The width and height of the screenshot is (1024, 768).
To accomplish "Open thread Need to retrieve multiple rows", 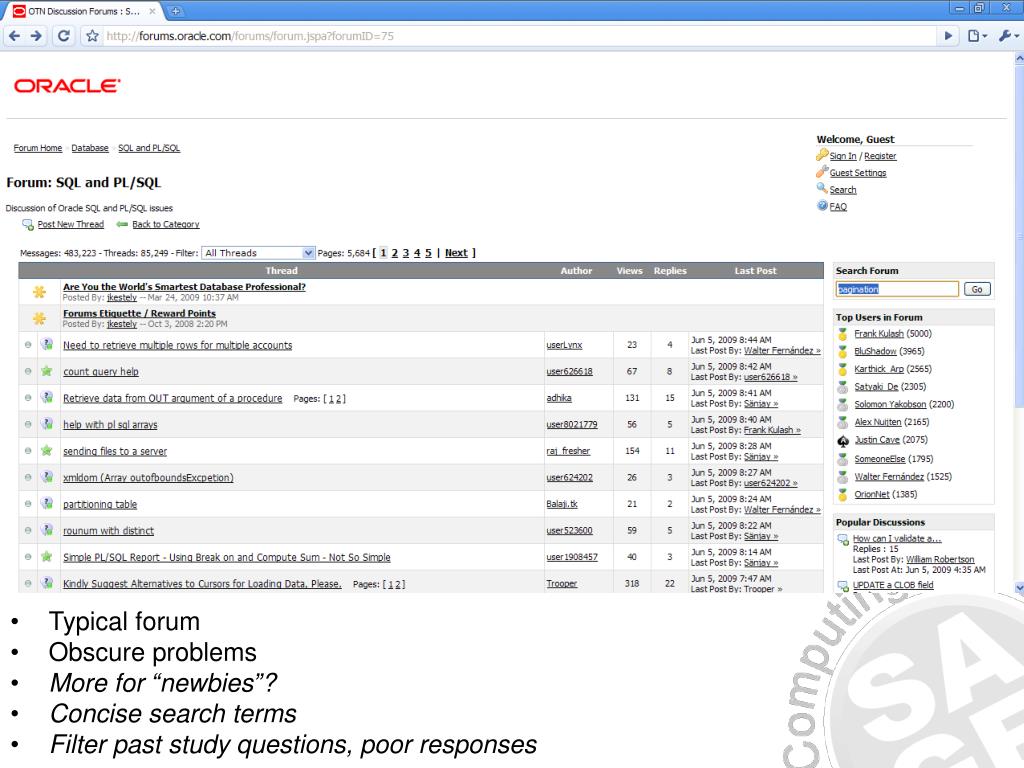I will tap(178, 345).
